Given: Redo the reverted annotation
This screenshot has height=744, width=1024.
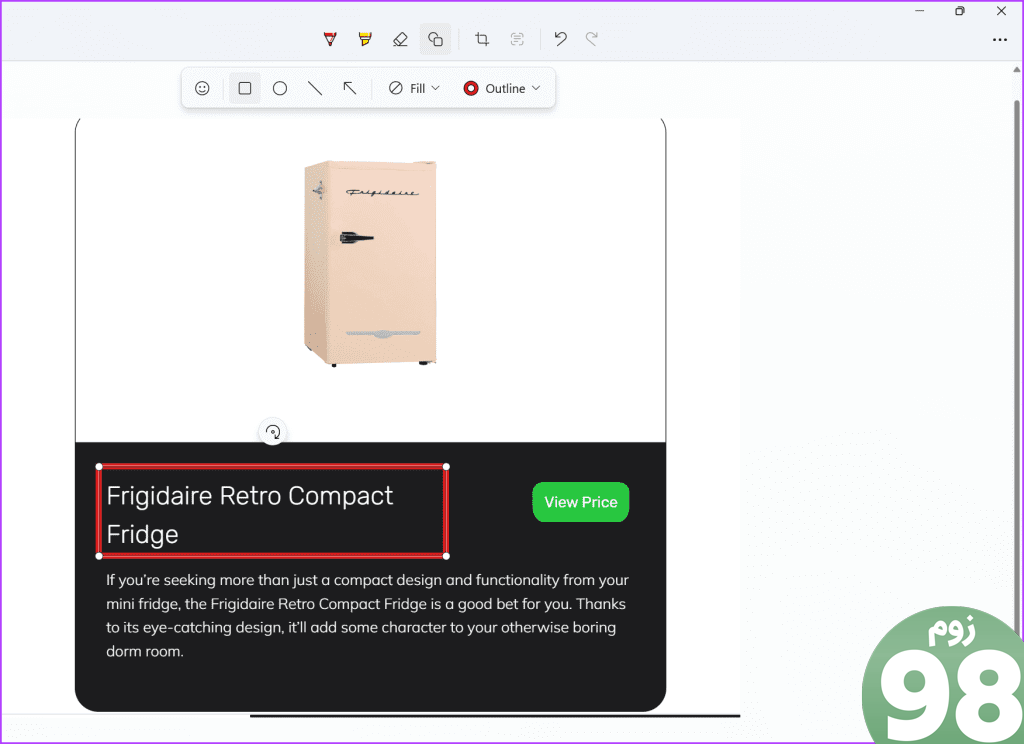Looking at the screenshot, I should 592,39.
